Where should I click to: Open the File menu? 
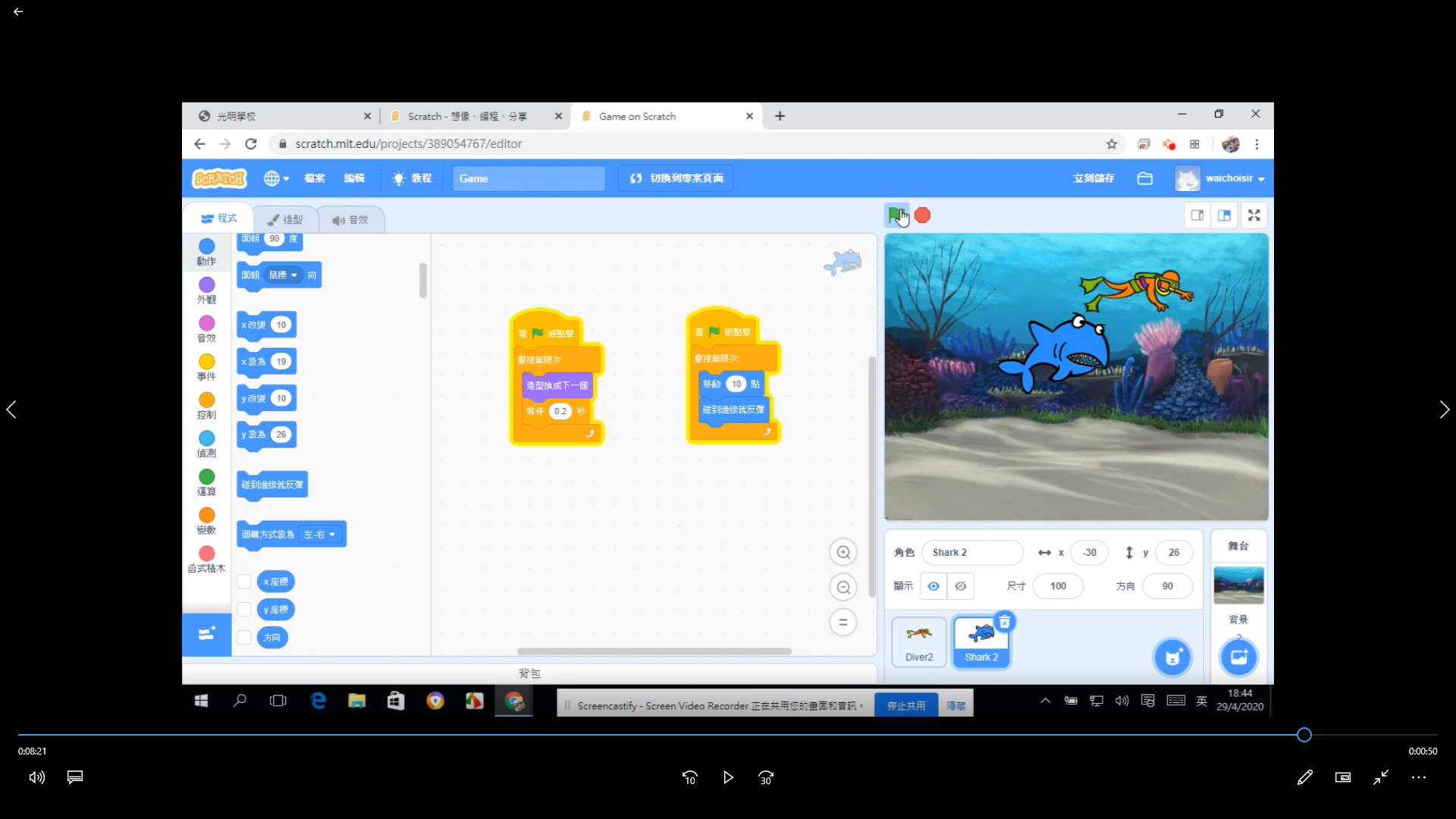(x=315, y=179)
